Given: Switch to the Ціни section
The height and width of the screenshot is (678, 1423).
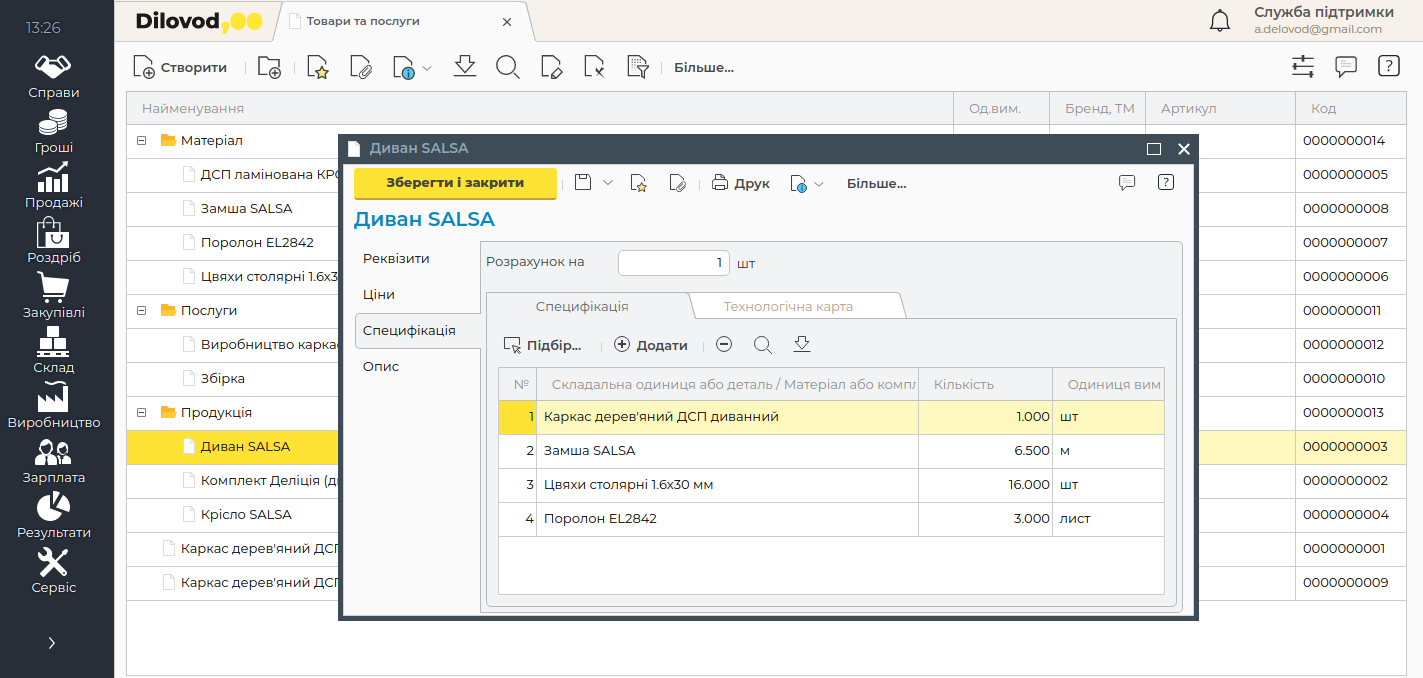Looking at the screenshot, I should [379, 294].
